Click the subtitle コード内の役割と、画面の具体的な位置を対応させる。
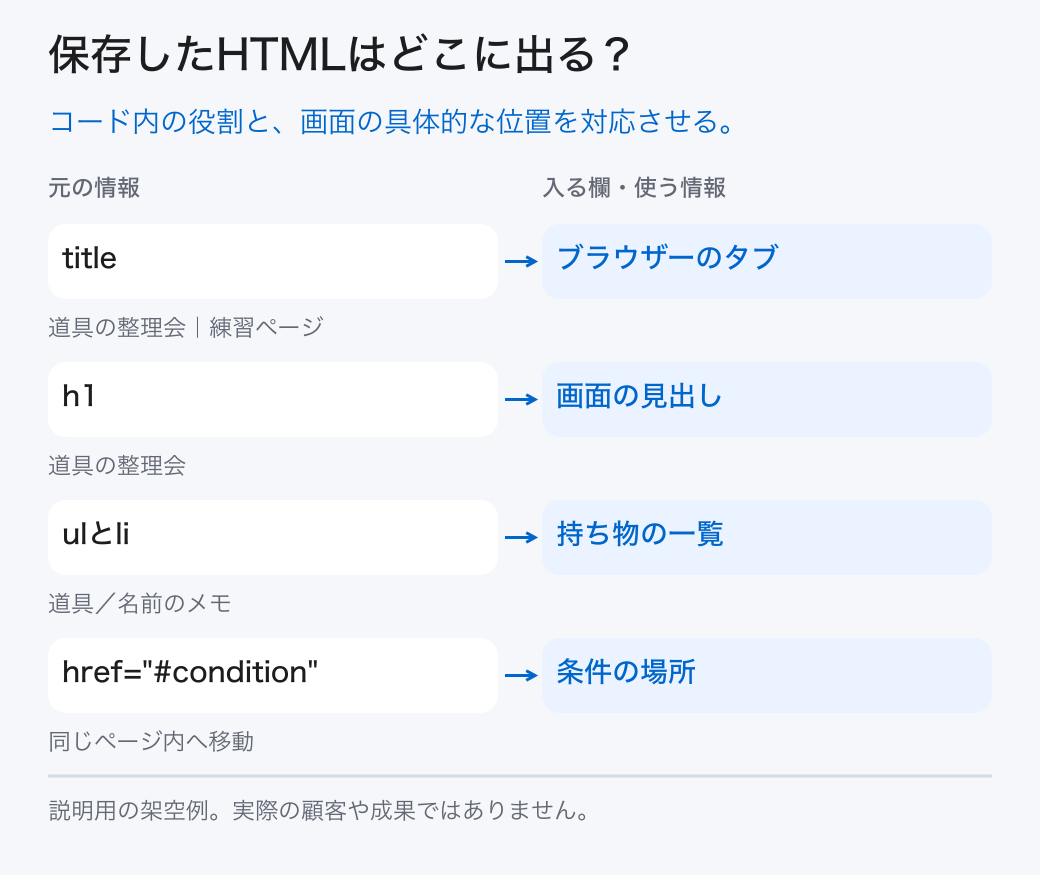Viewport: 1040px width, 875px height. coord(393,122)
